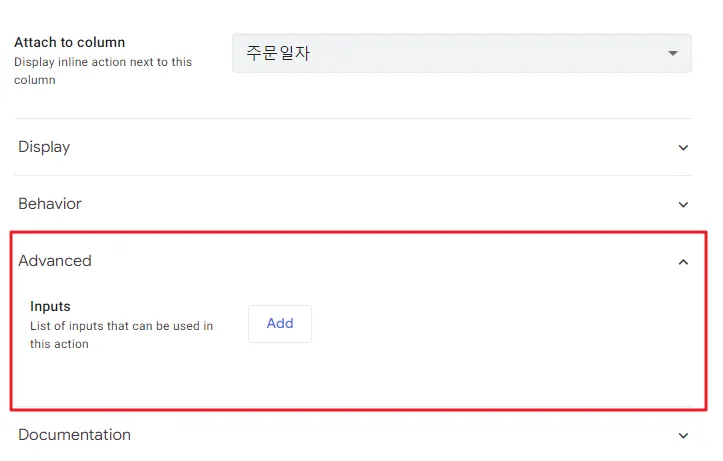This screenshot has height=461, width=723.
Task: Click the 'List of inputs' description line
Action: tap(121, 326)
